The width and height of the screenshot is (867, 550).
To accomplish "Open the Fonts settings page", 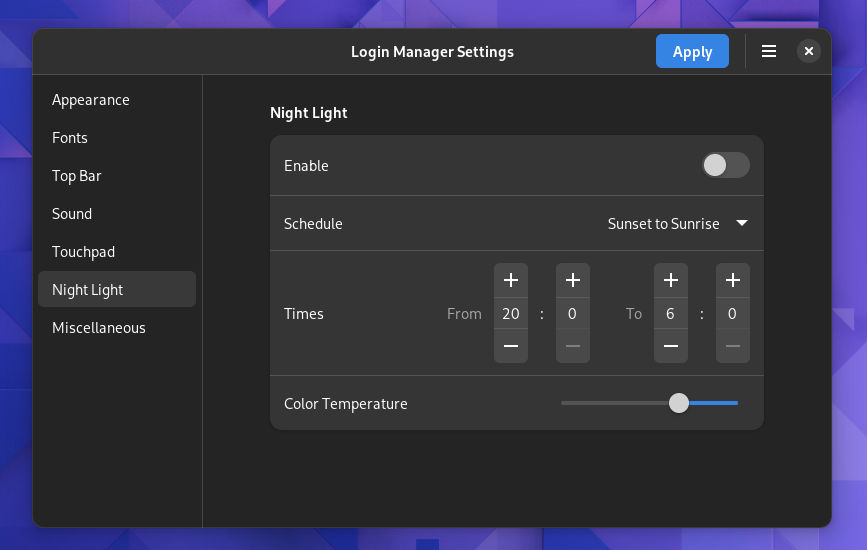I will point(70,138).
